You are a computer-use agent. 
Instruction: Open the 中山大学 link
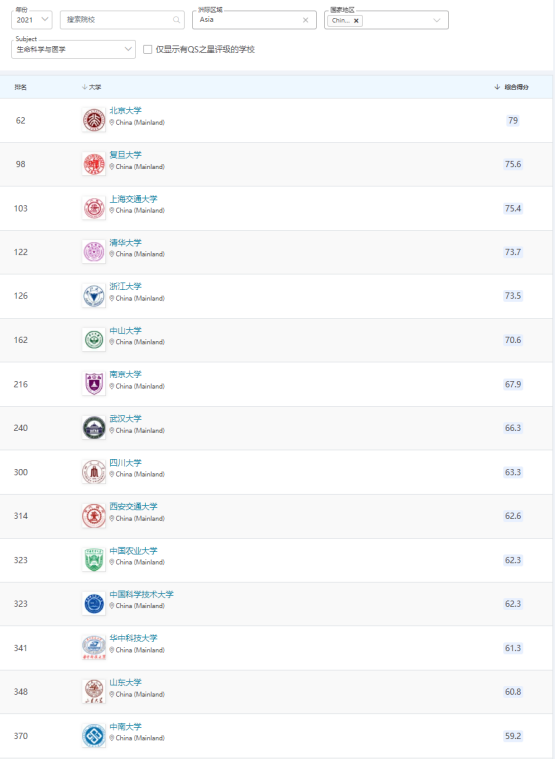pyautogui.click(x=125, y=331)
